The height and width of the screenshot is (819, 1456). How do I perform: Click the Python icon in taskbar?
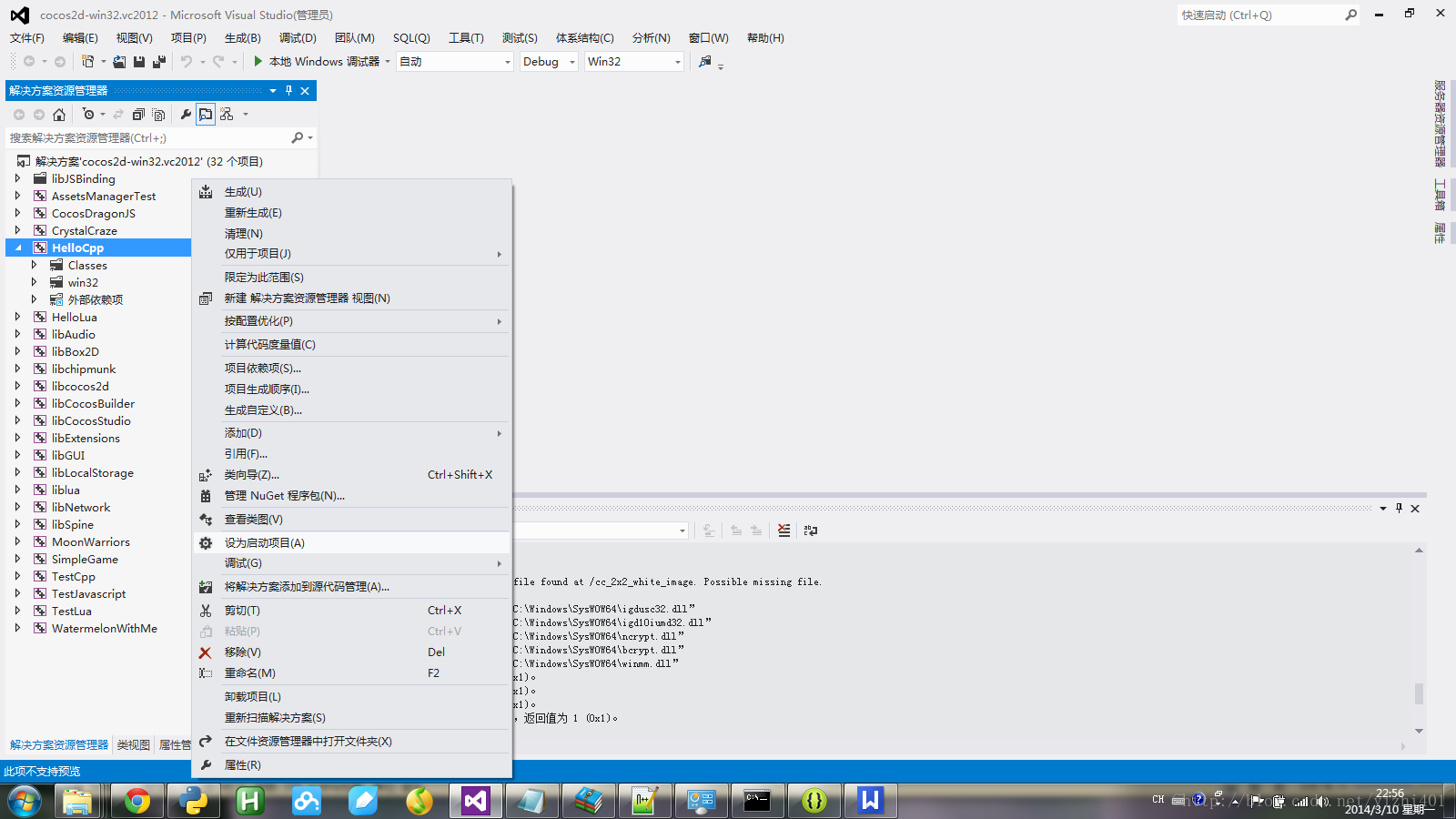pyautogui.click(x=193, y=801)
